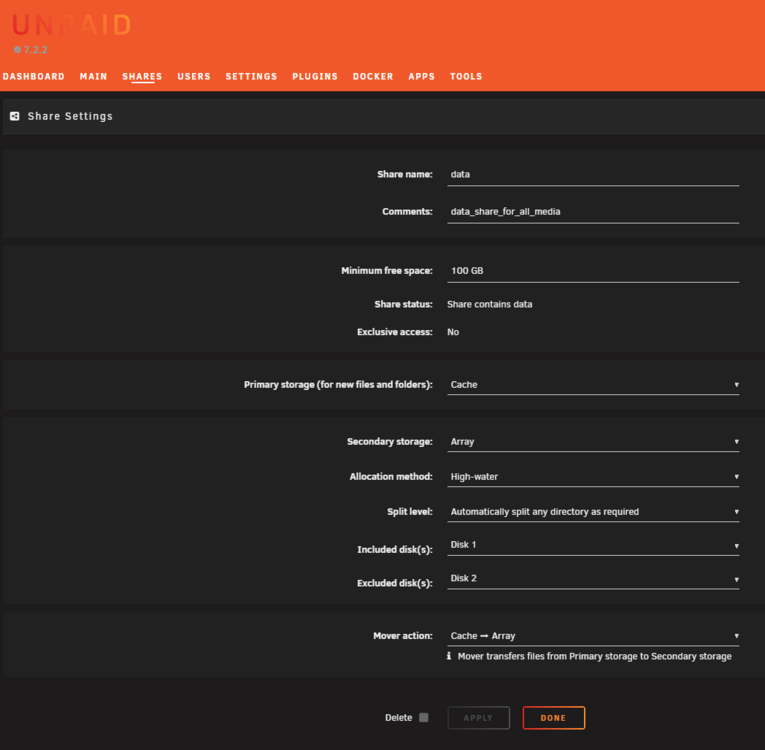Click the 'Secondary storage:' label
Image resolution: width=765 pixels, height=750 pixels.
[x=390, y=442]
